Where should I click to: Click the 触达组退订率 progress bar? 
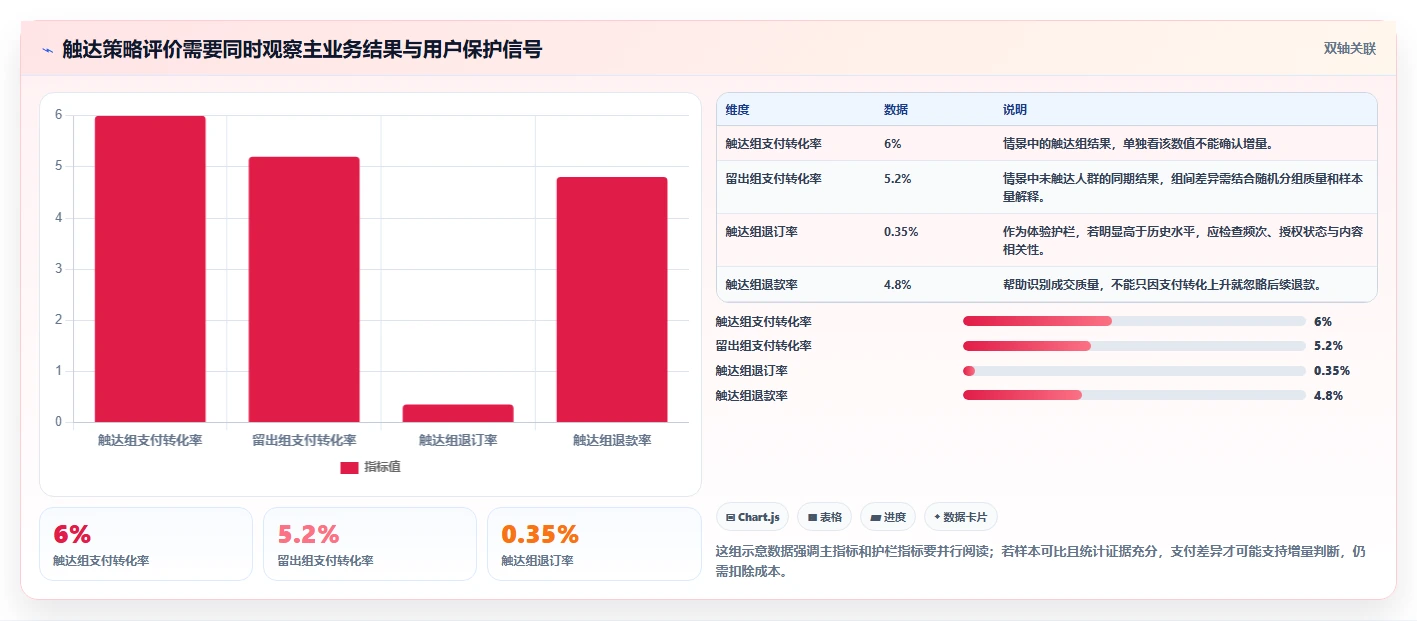1134,371
